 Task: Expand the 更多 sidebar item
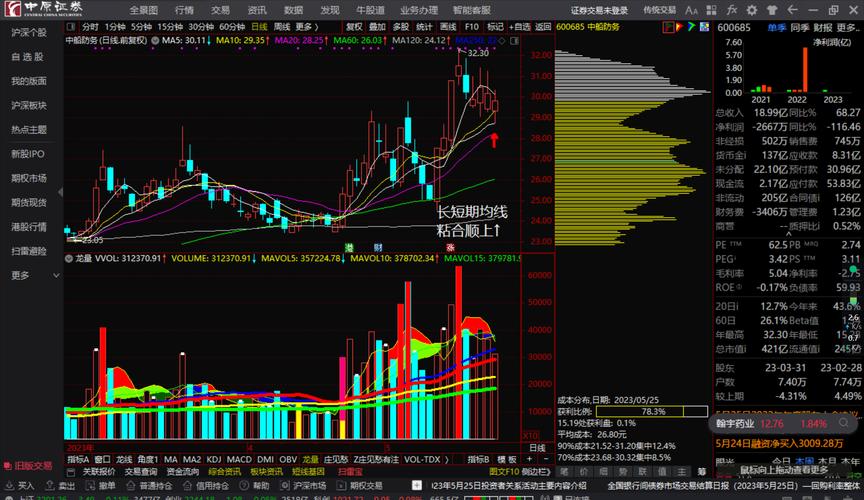(x=22, y=275)
